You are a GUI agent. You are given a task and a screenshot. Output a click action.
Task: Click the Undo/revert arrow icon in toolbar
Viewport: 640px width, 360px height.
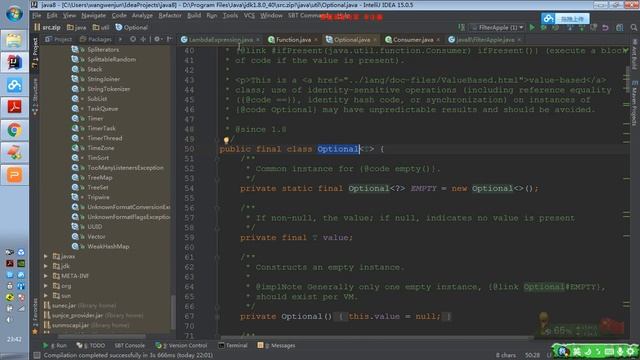tap(605, 27)
